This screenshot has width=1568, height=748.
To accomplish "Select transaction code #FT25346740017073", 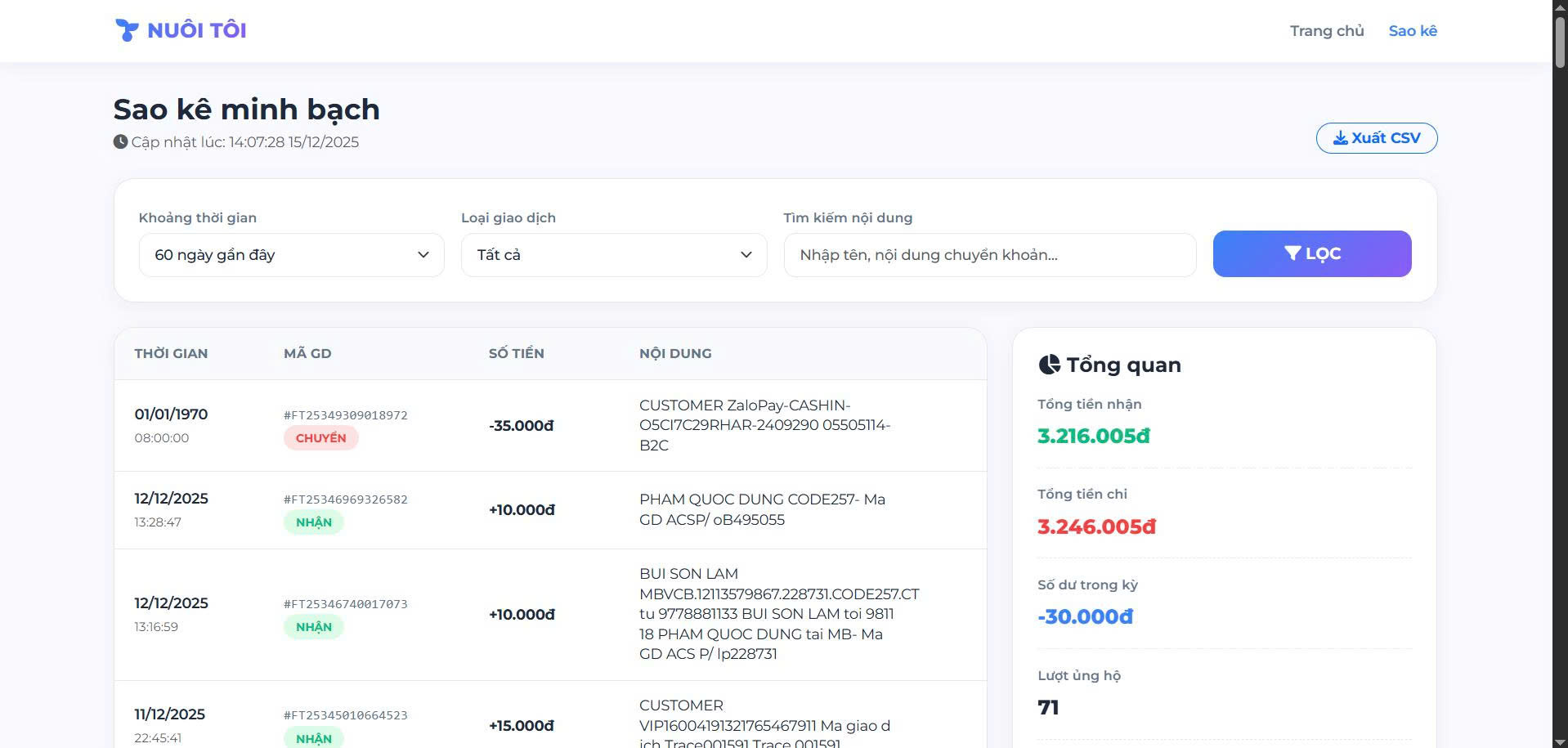I will 346,604.
